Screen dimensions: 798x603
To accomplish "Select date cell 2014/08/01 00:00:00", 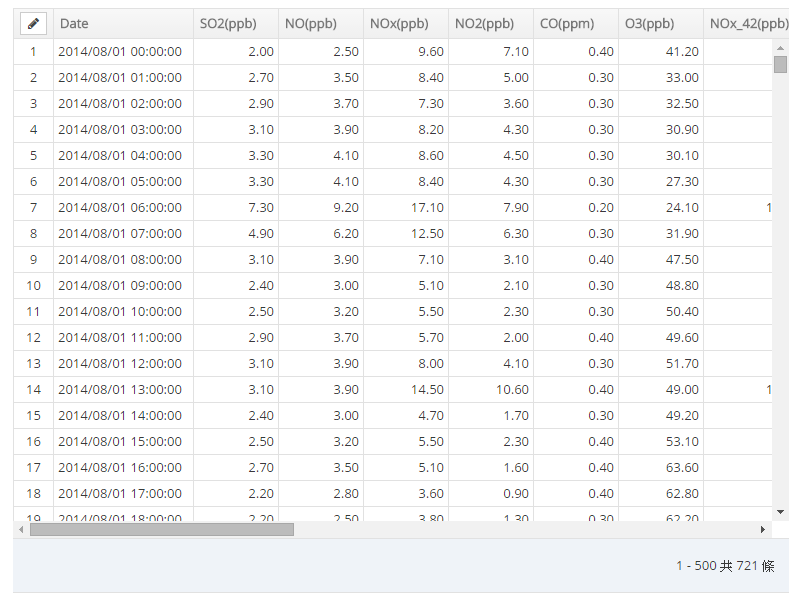I will click(x=123, y=51).
